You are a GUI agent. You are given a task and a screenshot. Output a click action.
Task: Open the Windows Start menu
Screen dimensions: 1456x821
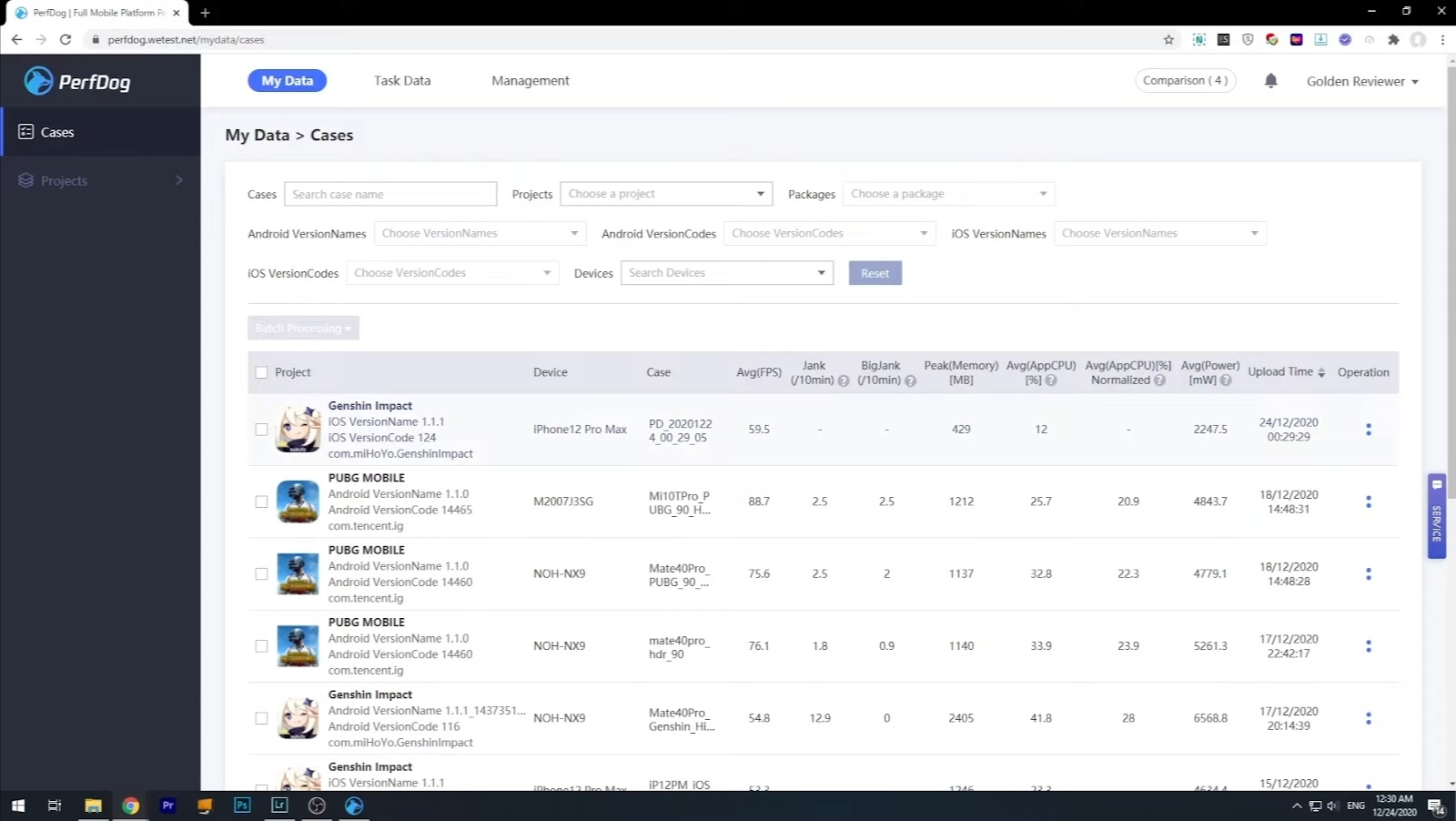pyautogui.click(x=18, y=806)
